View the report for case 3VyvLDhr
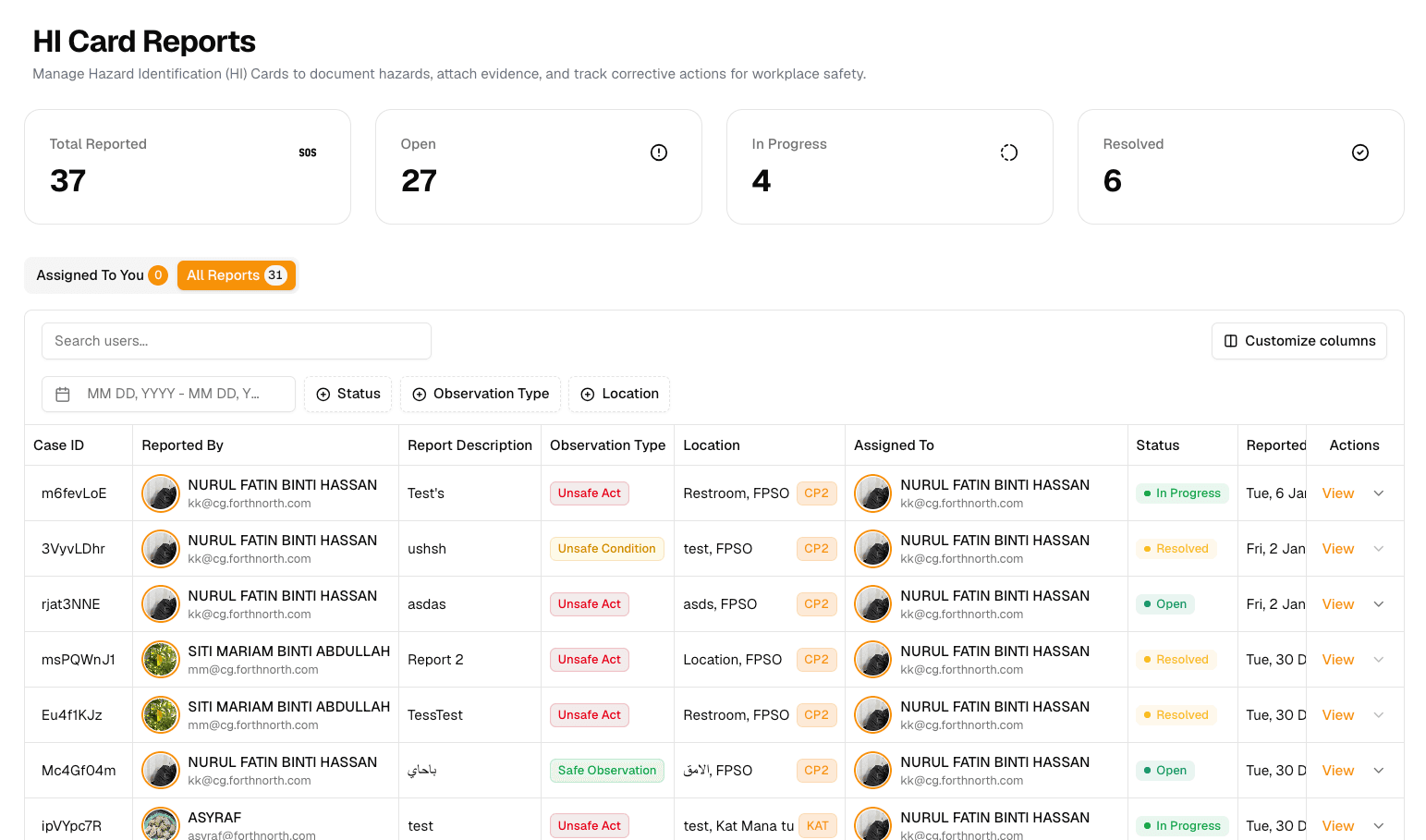1426x840 pixels. click(1337, 549)
